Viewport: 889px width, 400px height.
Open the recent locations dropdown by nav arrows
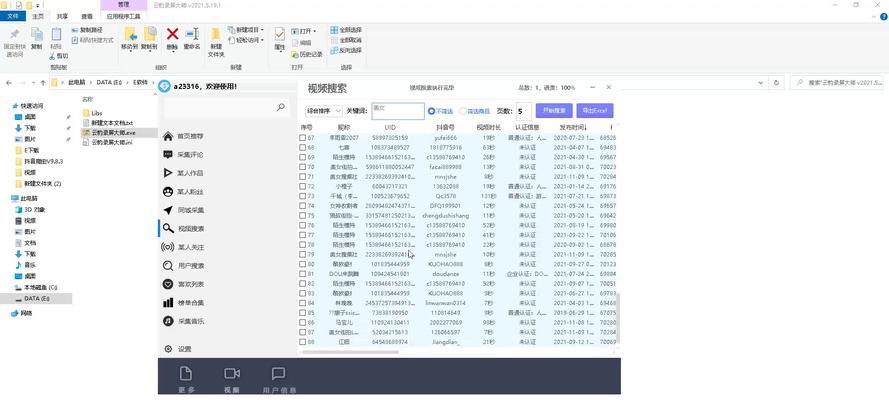33,83
